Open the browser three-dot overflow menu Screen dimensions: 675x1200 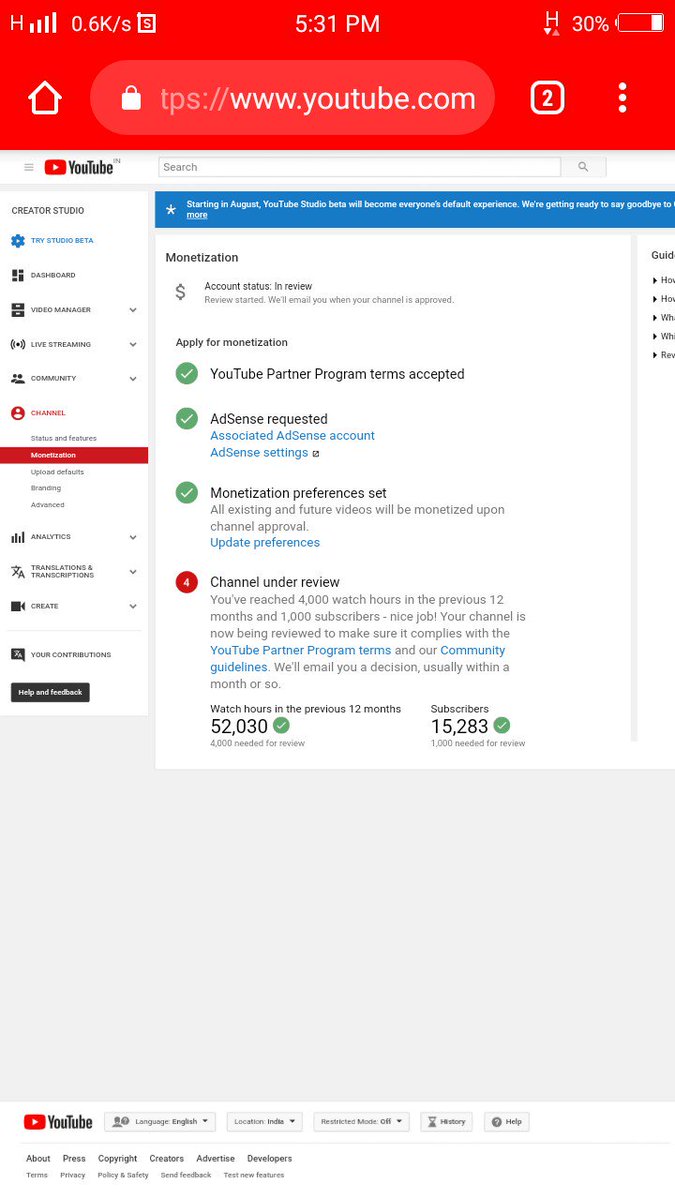tap(622, 98)
